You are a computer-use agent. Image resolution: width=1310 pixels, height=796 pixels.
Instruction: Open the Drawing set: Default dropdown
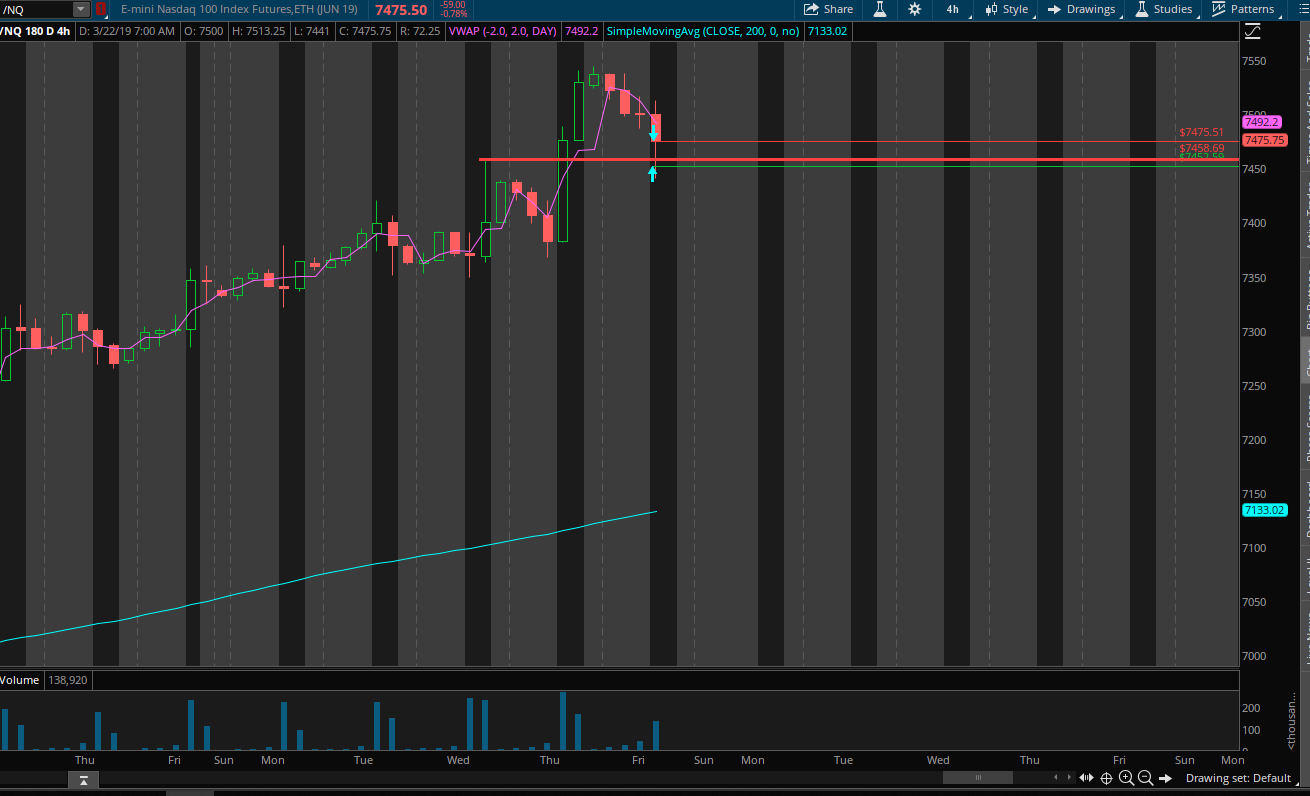[x=1240, y=778]
